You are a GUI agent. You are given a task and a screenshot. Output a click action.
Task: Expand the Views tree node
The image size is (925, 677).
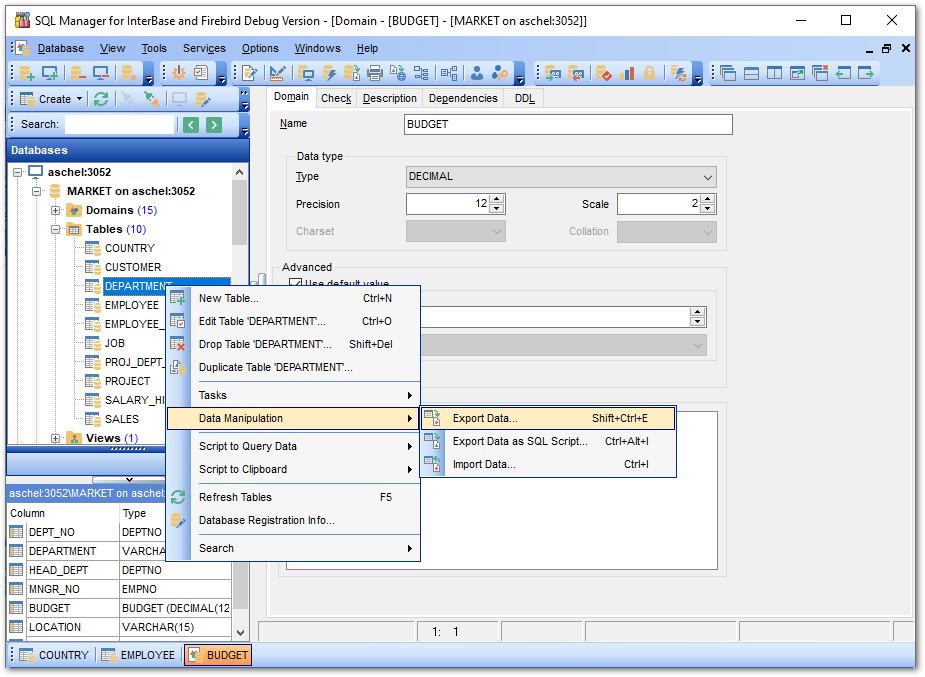(x=56, y=438)
